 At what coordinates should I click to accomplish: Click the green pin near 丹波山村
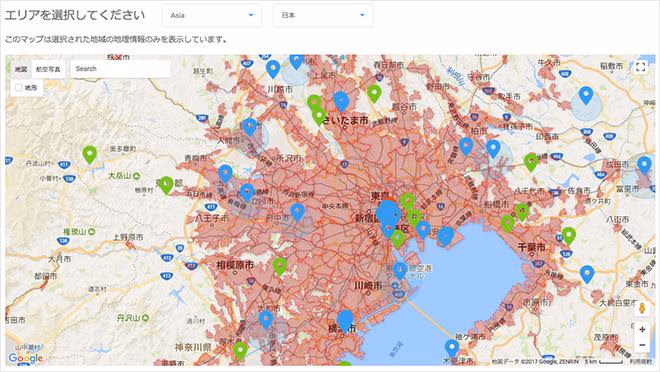[x=90, y=154]
